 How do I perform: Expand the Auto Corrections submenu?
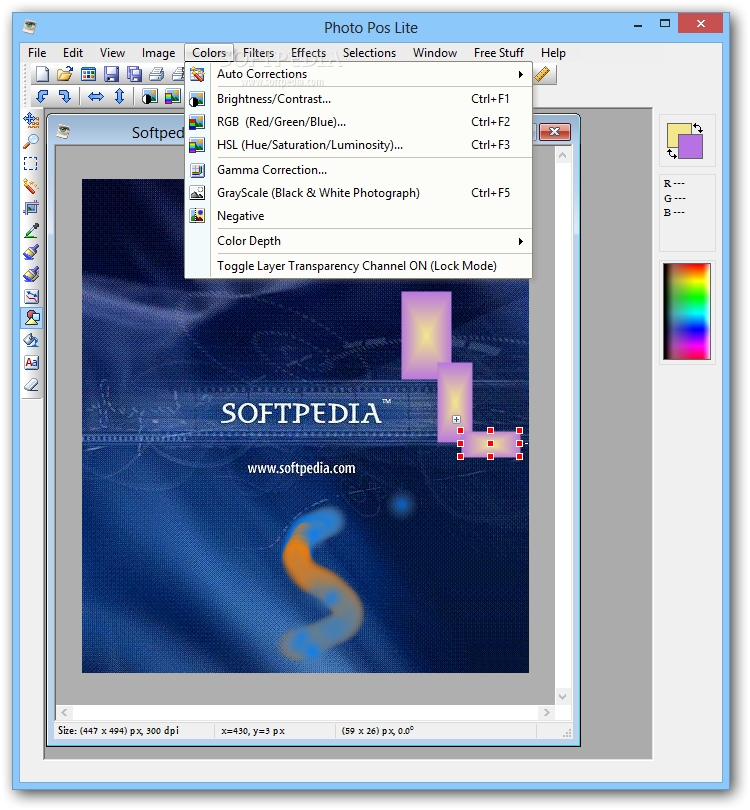358,74
